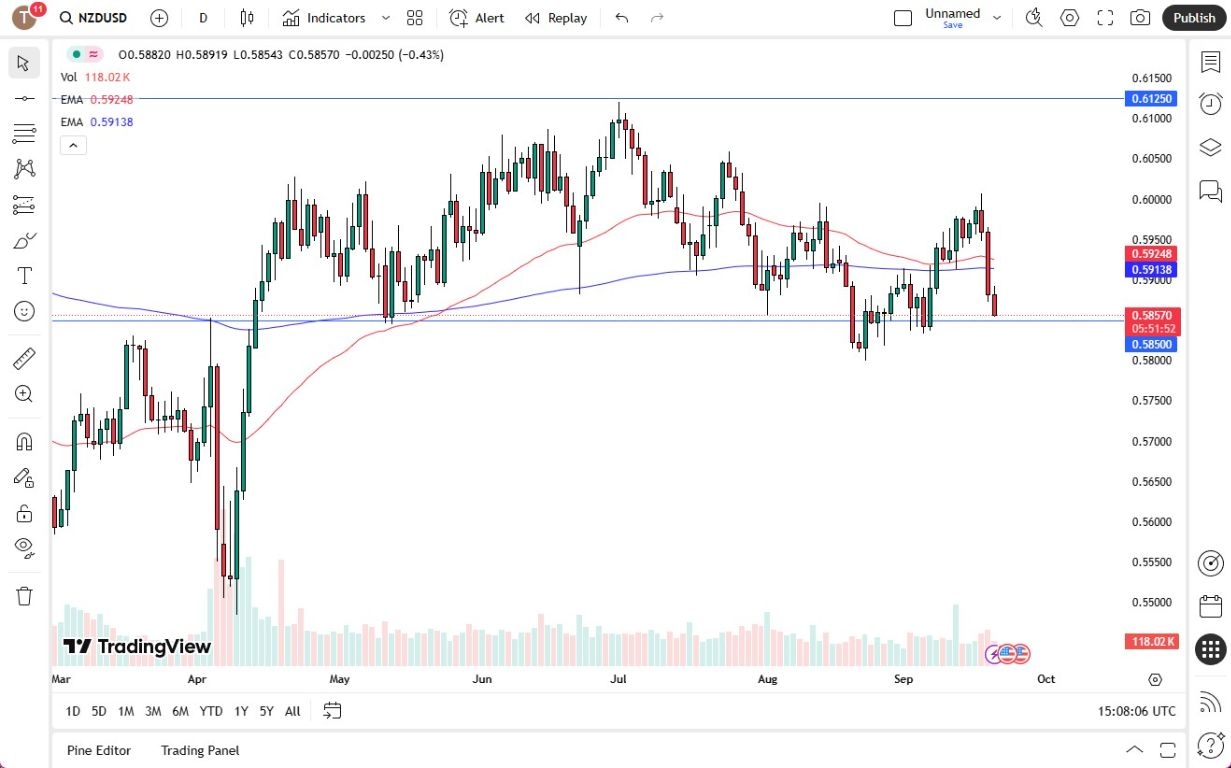Image resolution: width=1231 pixels, height=768 pixels.
Task: Hide all drawings with the eye toggle
Action: pos(24,547)
